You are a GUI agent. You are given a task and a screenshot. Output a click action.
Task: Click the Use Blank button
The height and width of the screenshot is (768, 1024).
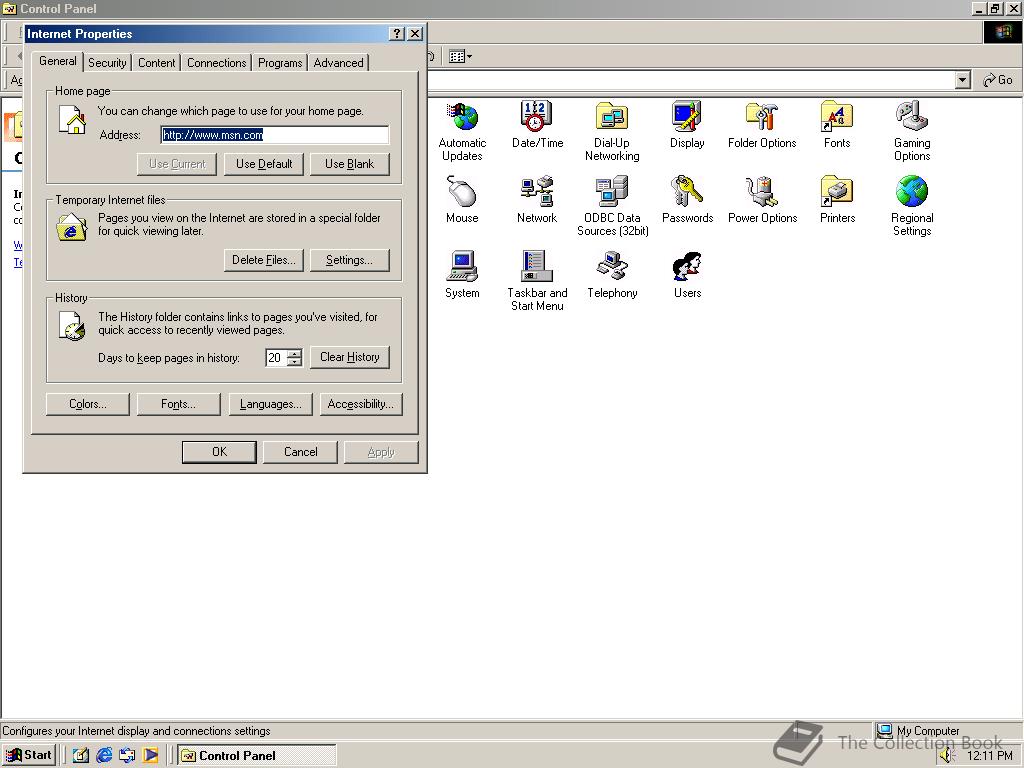pos(349,164)
